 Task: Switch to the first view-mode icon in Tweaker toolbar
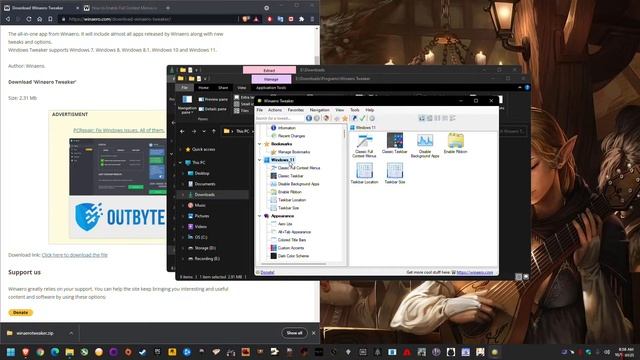pos(422,118)
